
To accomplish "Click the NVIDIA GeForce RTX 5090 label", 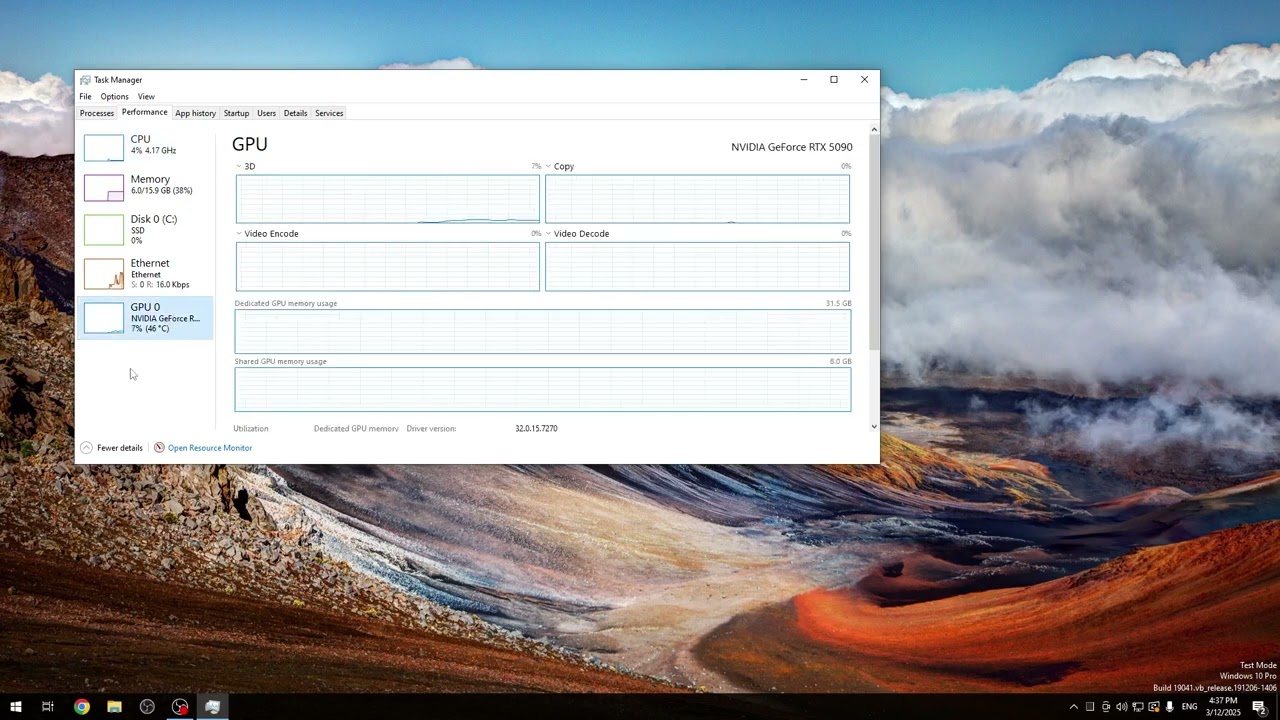I will [792, 147].
